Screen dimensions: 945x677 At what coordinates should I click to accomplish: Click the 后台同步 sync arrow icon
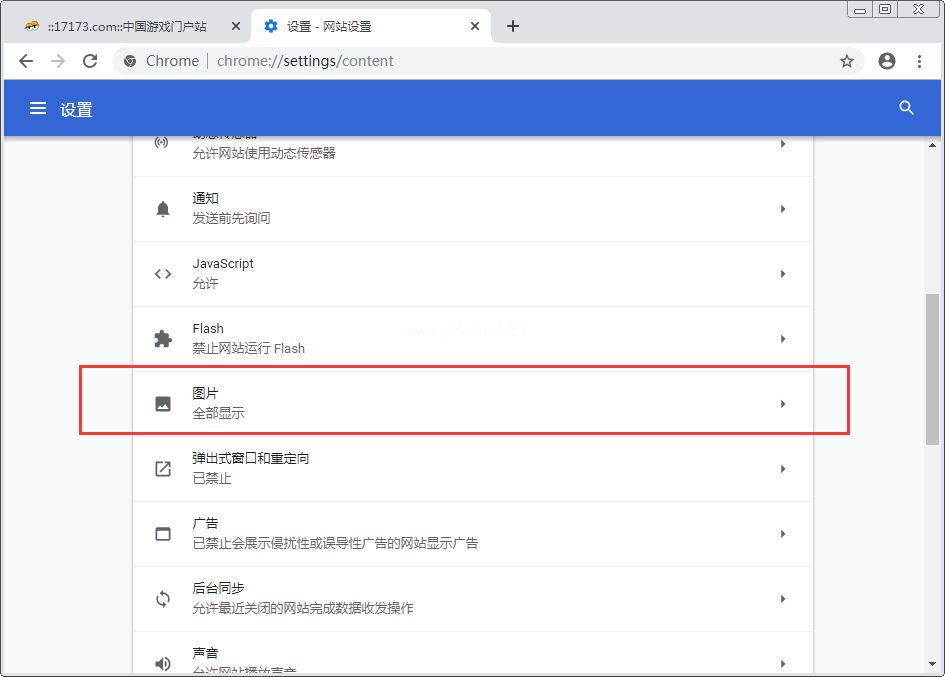[x=163, y=598]
